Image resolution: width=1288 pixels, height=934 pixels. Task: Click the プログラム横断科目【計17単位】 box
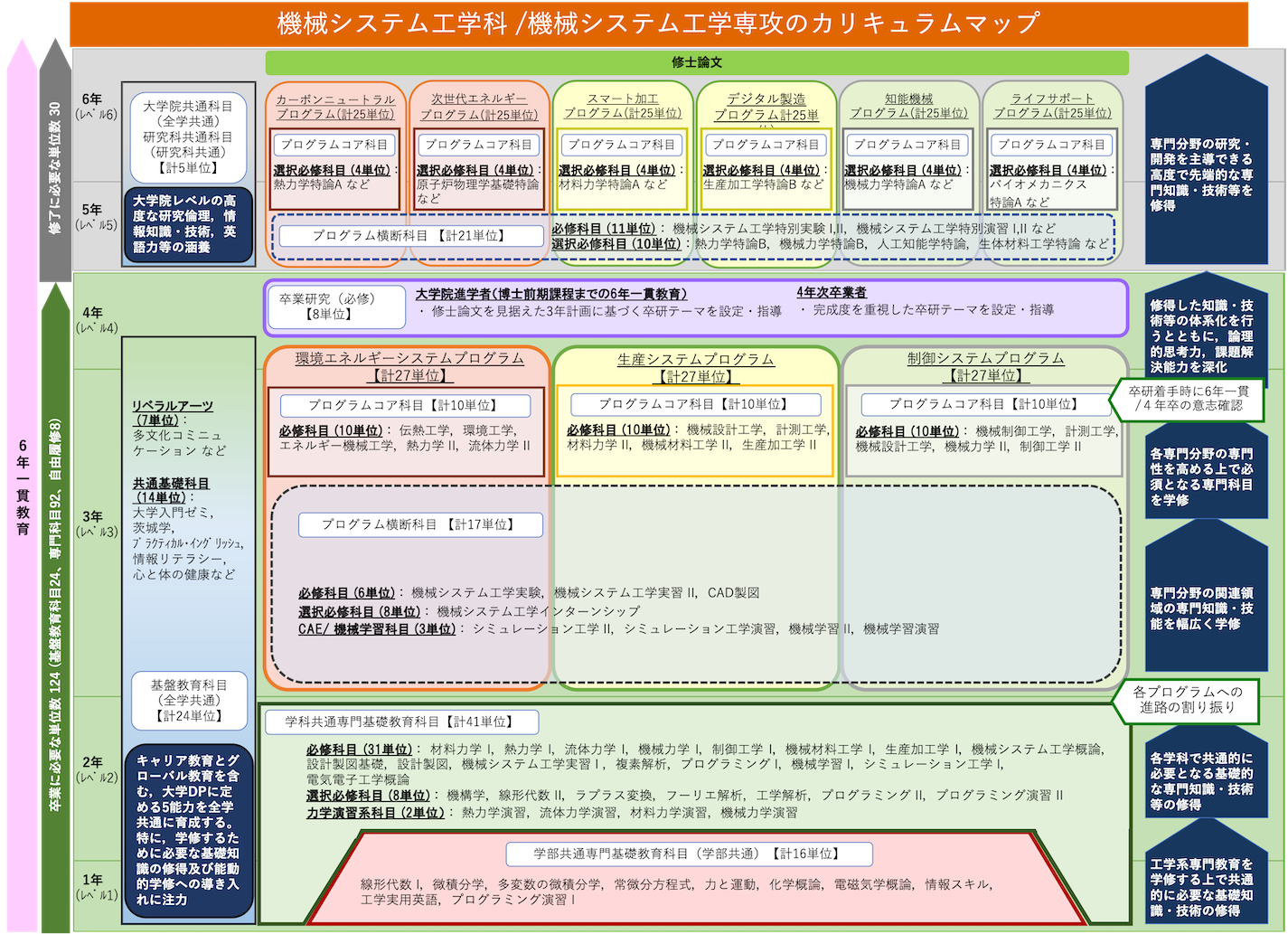(x=420, y=524)
